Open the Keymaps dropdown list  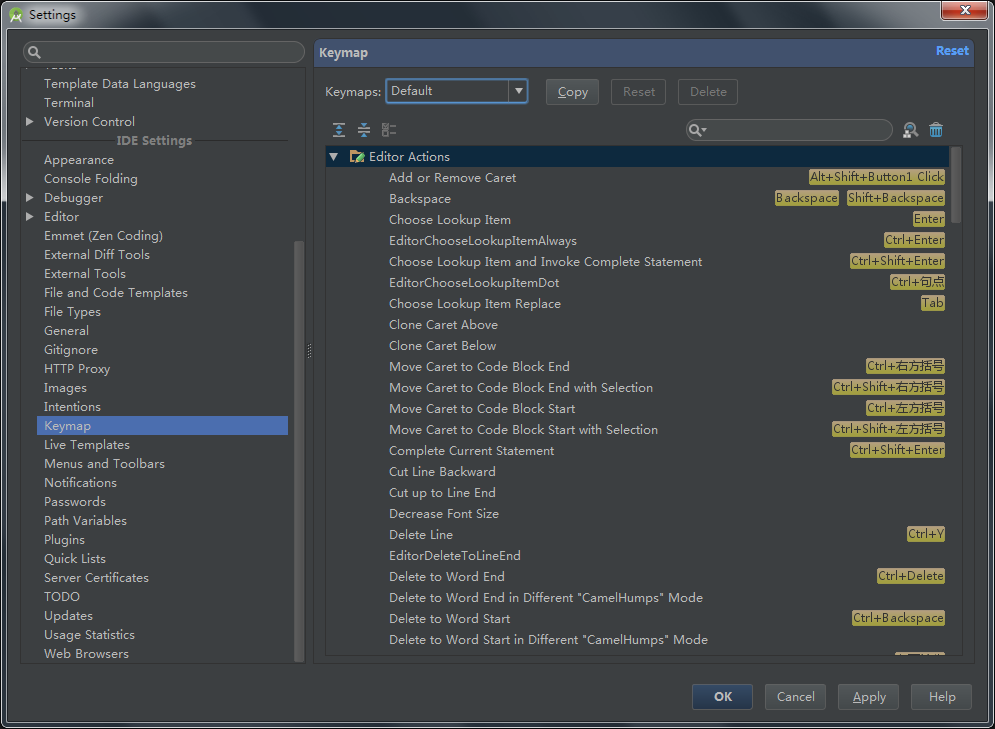[x=518, y=91]
